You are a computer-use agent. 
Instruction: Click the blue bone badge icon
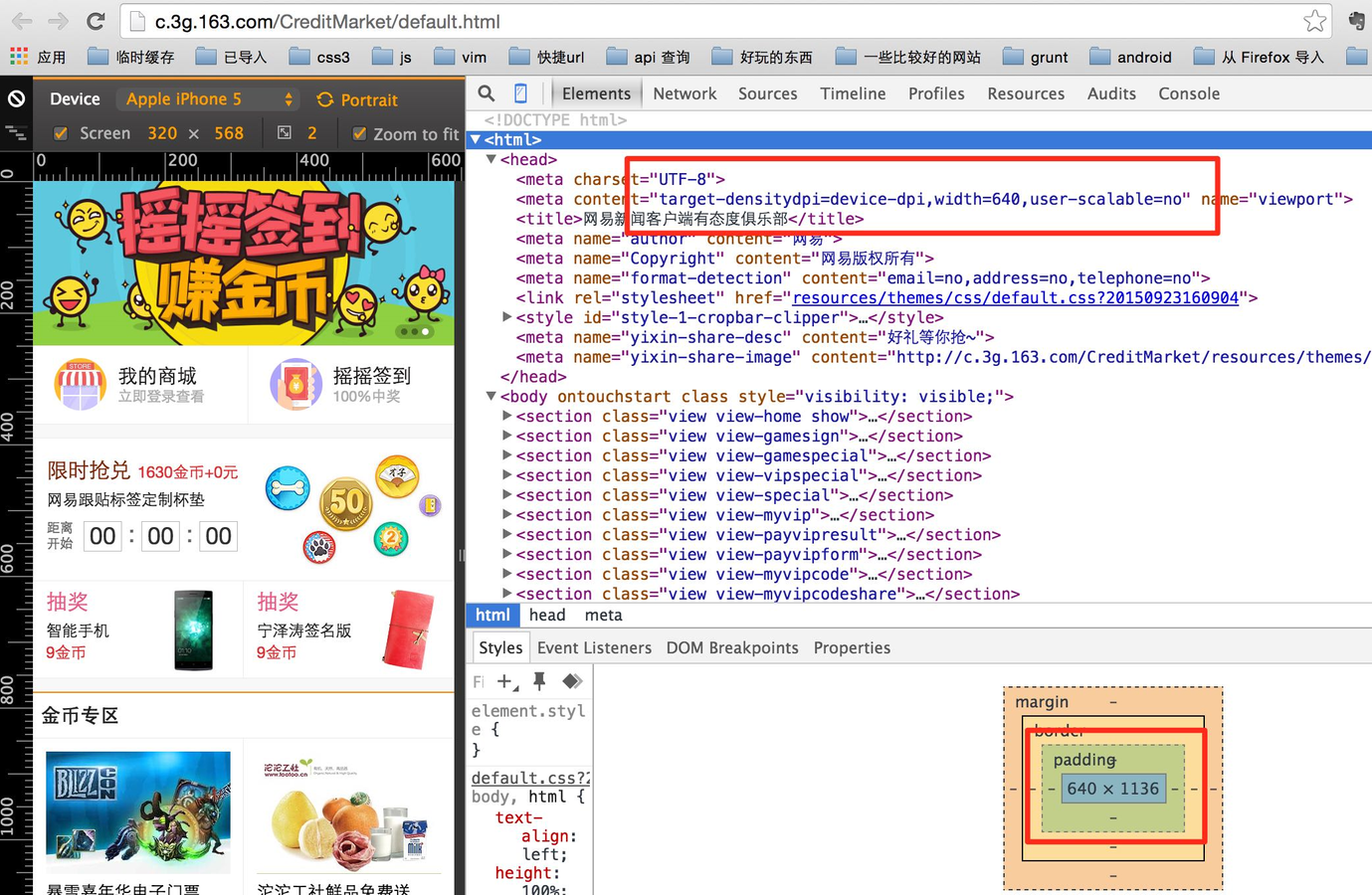288,488
